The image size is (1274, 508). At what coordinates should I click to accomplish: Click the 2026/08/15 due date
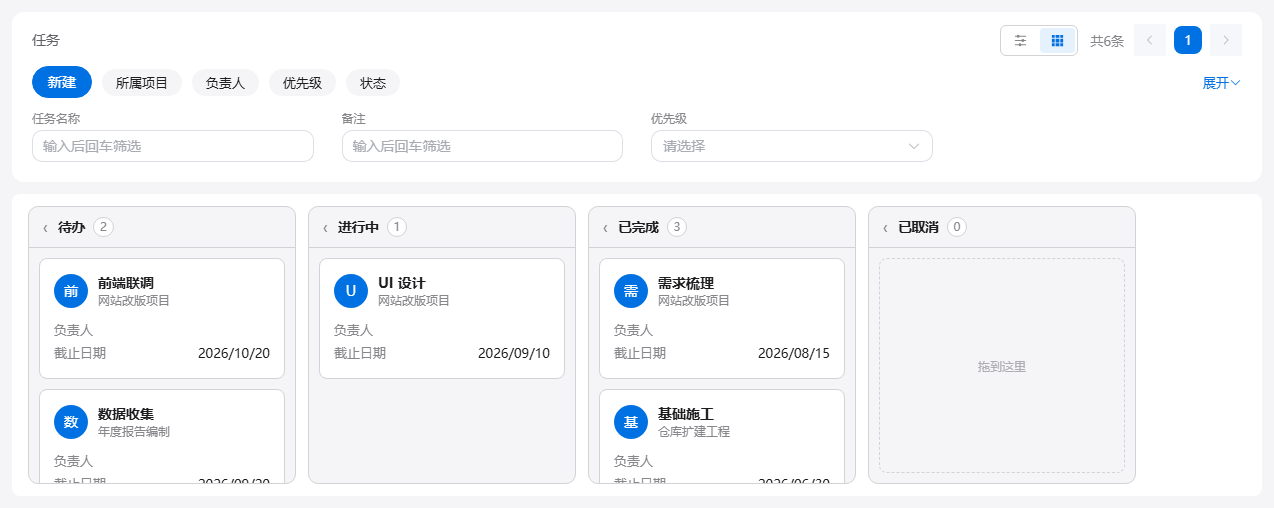(x=794, y=353)
